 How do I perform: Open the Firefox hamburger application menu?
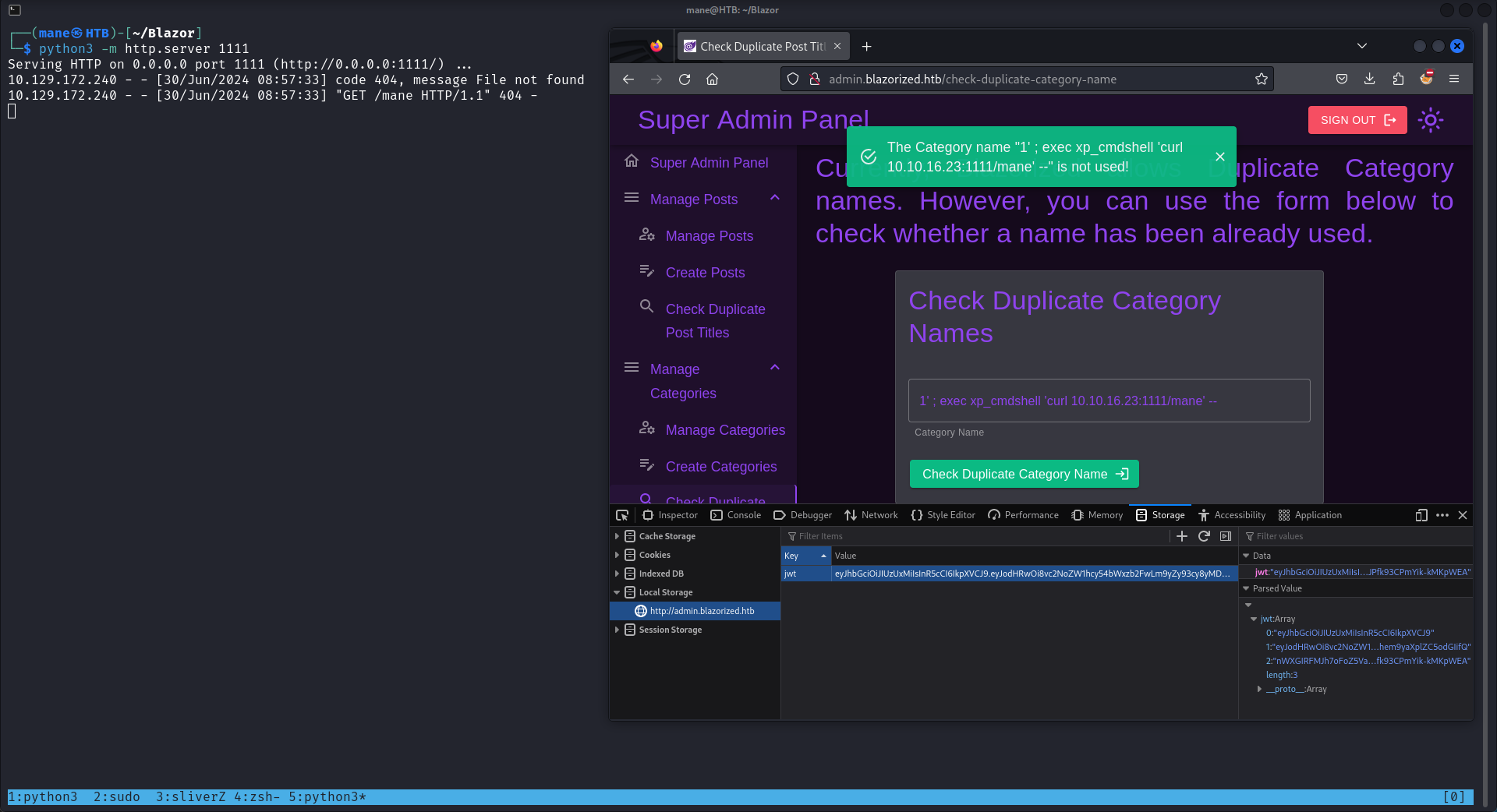pos(1454,79)
